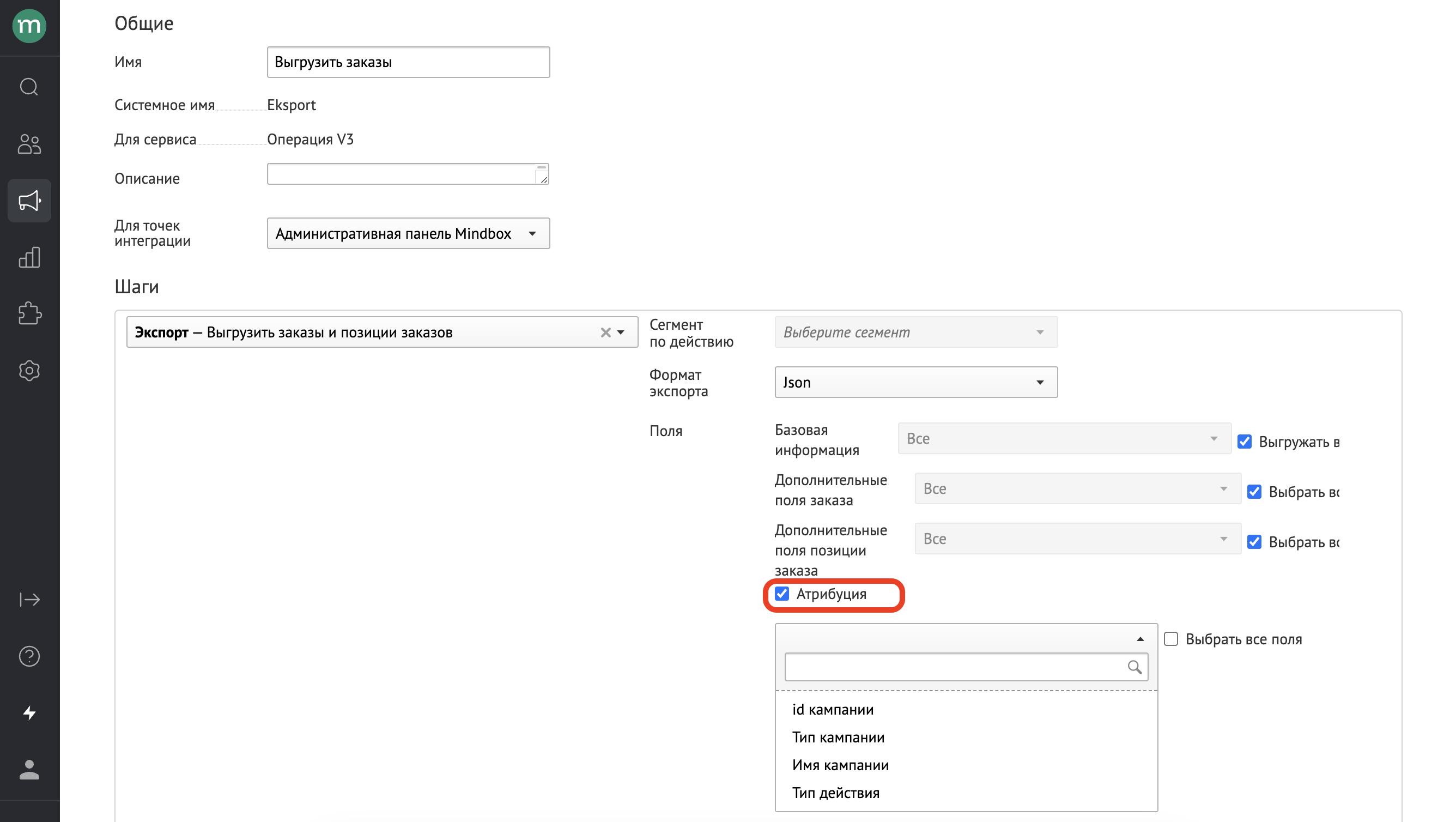Uncheck the Атрибуция checkbox
The width and height of the screenshot is (1456, 822).
tap(782, 594)
